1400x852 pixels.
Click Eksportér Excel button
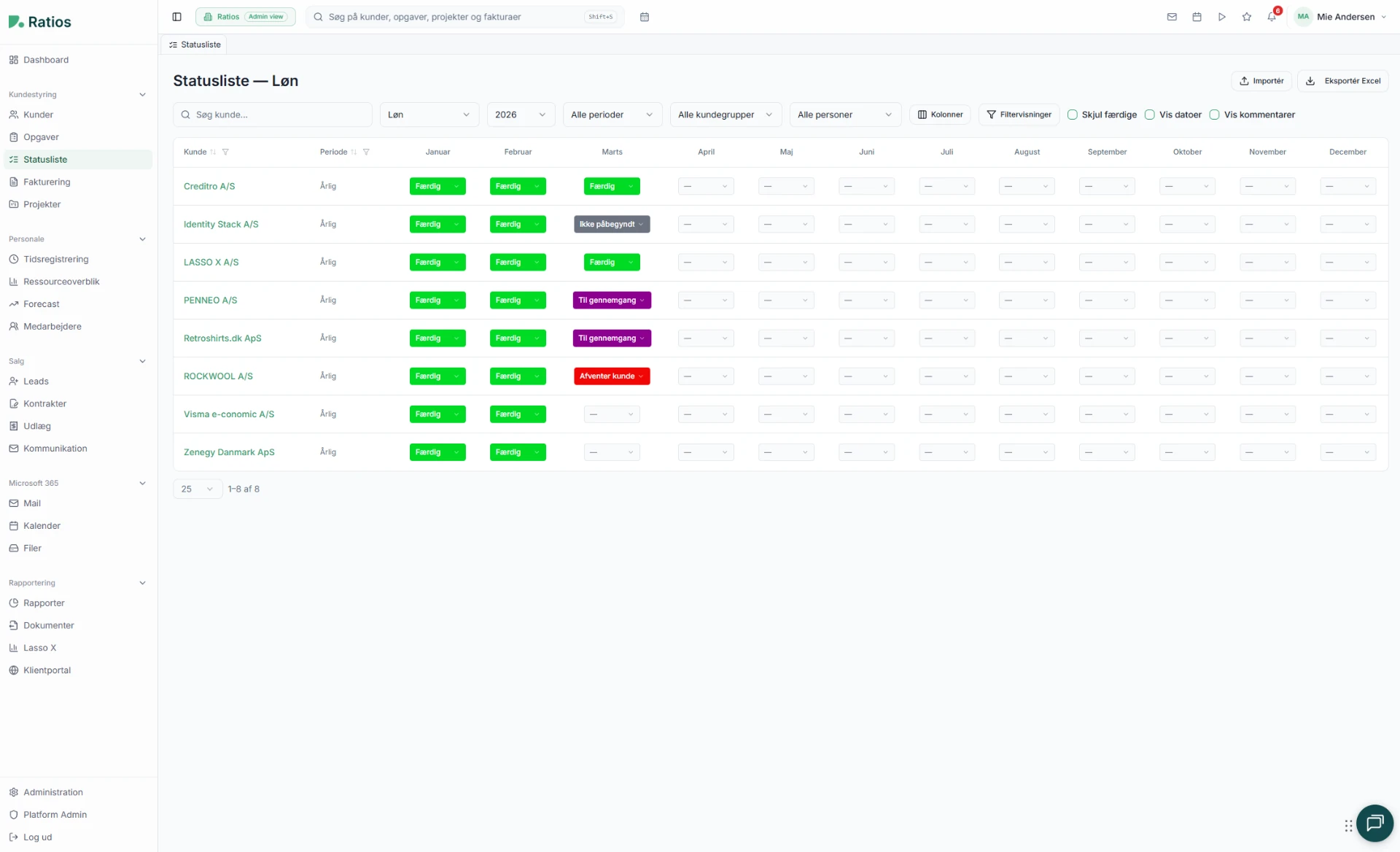pyautogui.click(x=1342, y=81)
